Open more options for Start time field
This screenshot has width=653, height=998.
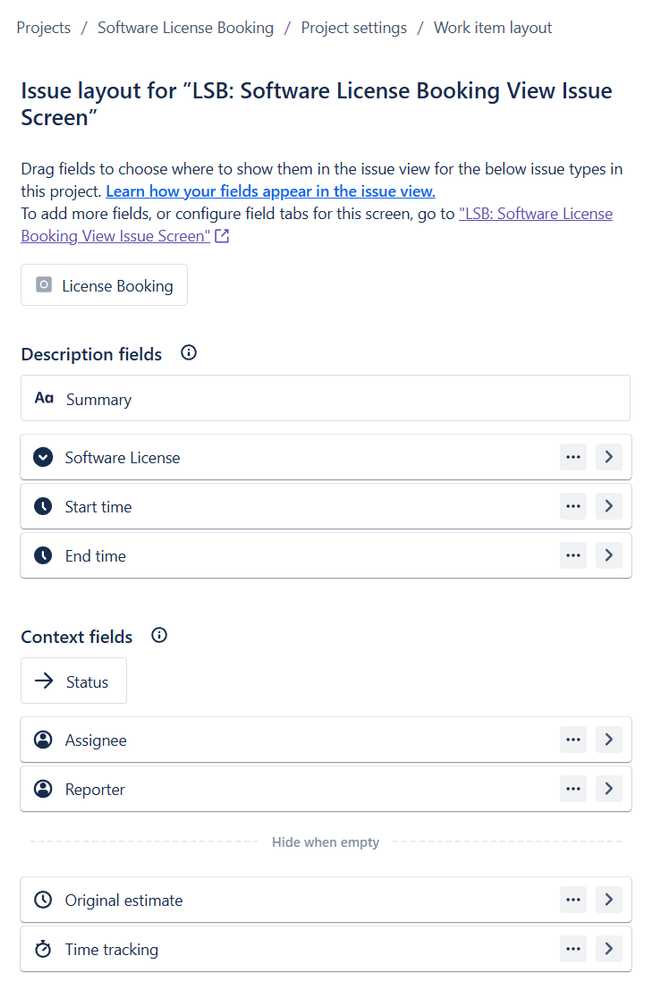(x=573, y=506)
